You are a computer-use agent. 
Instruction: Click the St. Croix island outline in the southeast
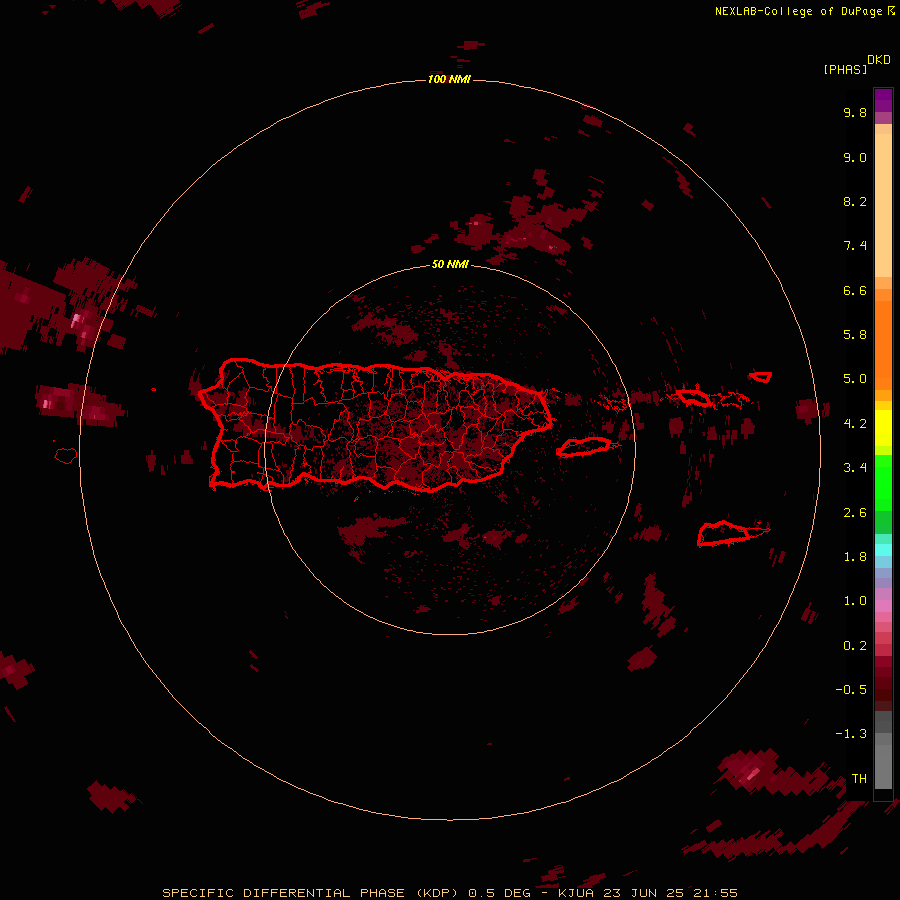tap(724, 534)
